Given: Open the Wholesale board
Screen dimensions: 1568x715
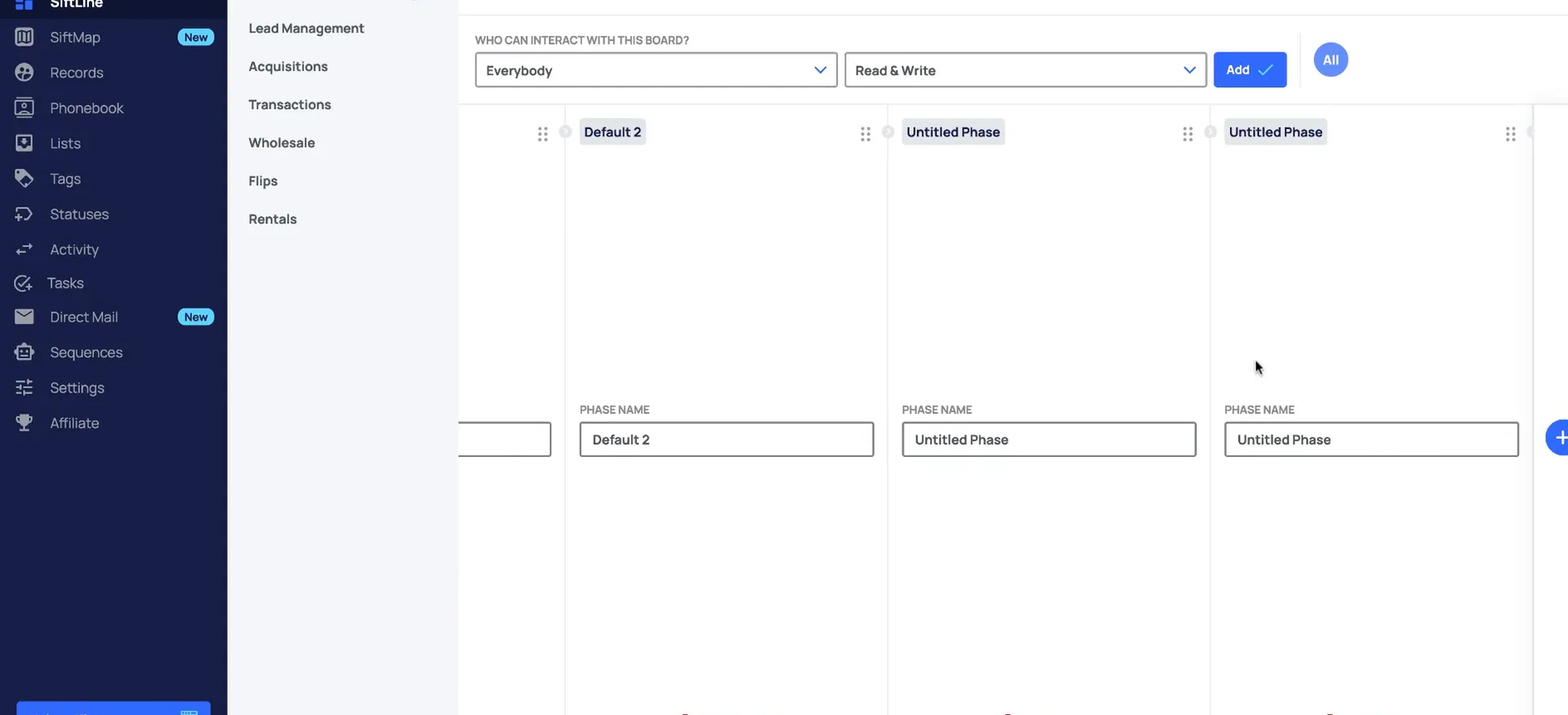Looking at the screenshot, I should pyautogui.click(x=282, y=143).
